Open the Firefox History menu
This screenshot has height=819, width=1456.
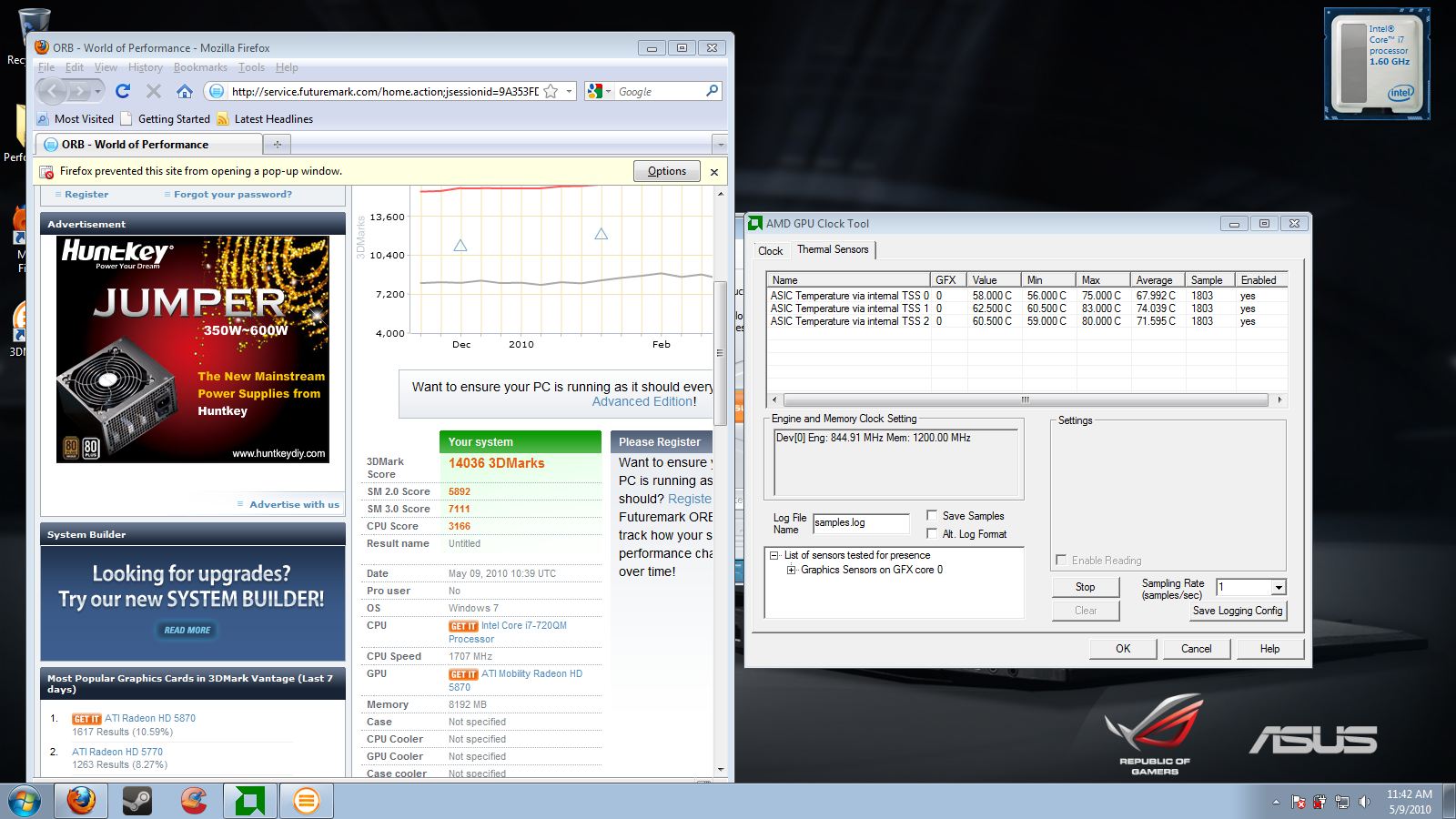pos(146,67)
